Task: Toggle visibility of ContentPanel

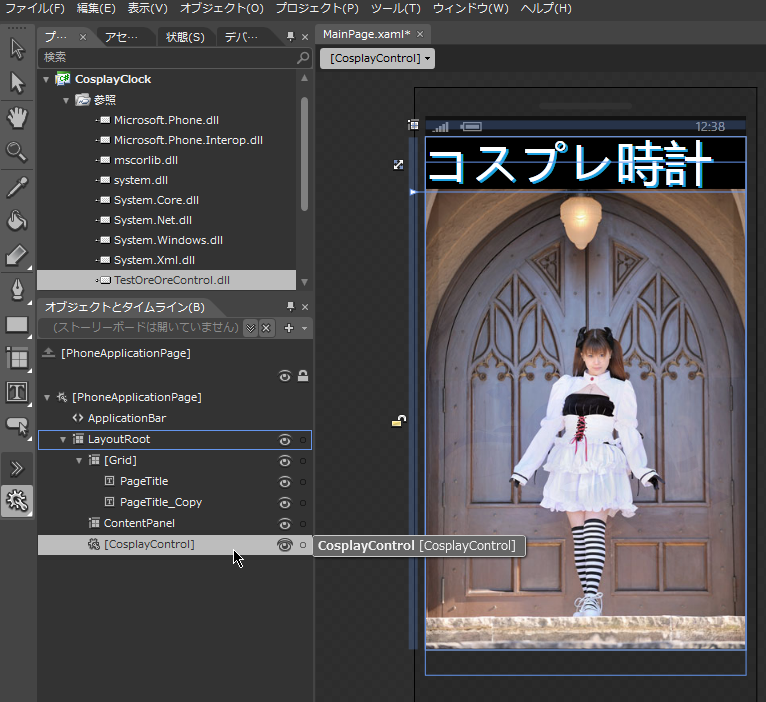Action: click(285, 524)
